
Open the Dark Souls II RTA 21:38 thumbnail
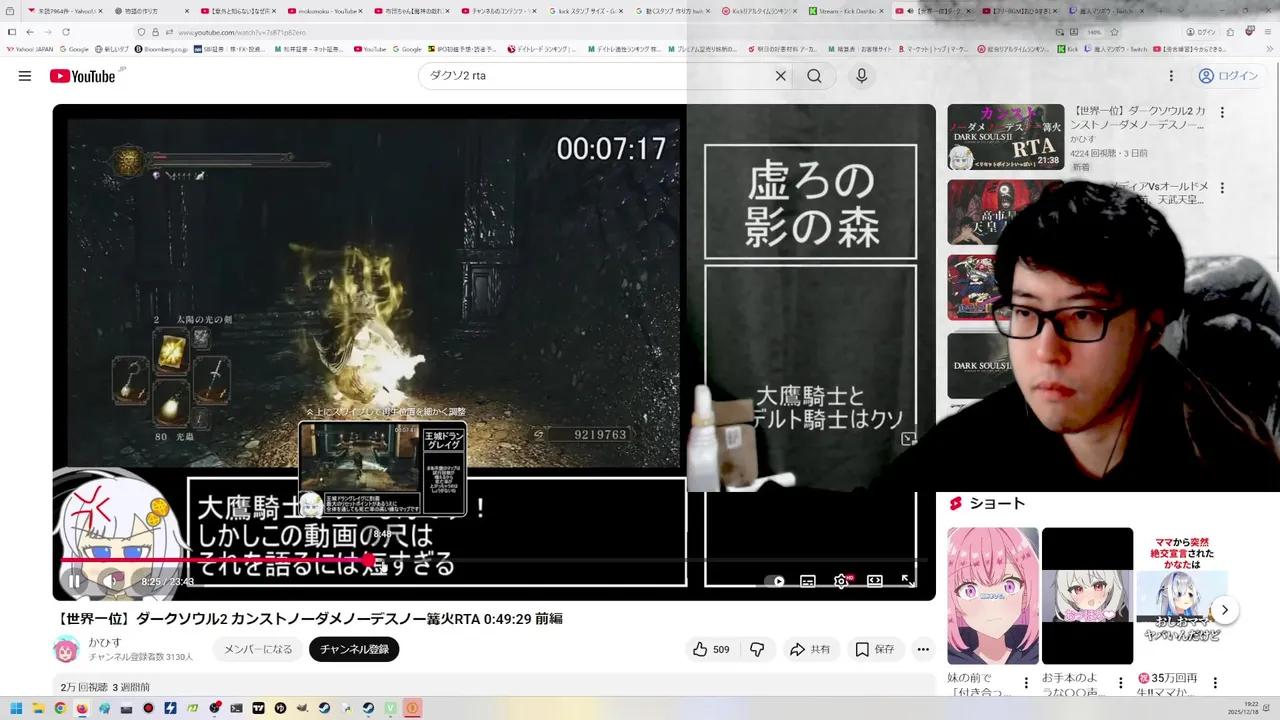1005,137
